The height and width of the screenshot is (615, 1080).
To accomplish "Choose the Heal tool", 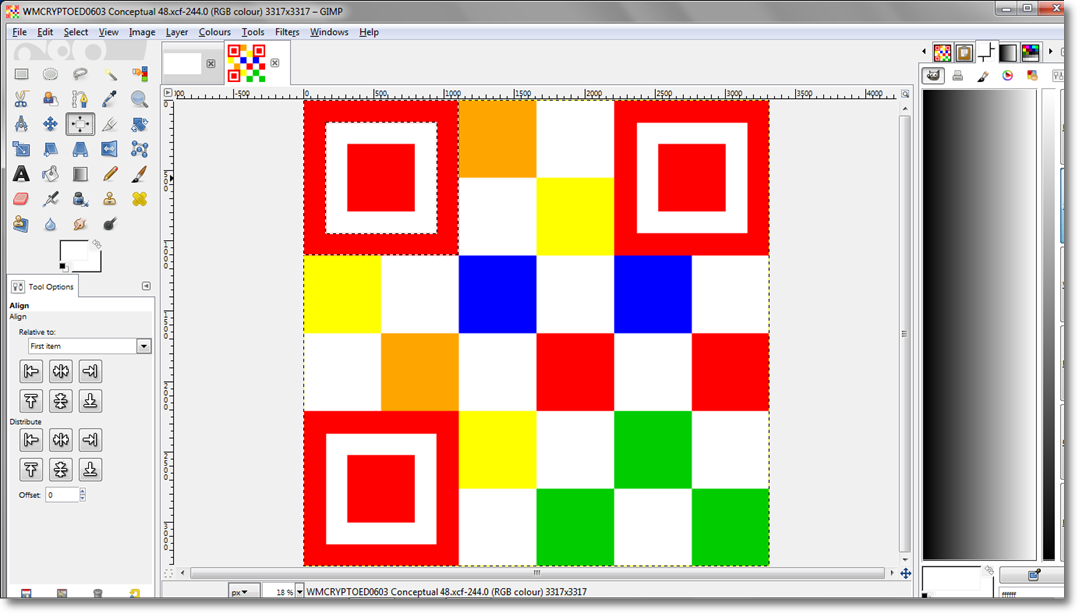I will pyautogui.click(x=139, y=199).
